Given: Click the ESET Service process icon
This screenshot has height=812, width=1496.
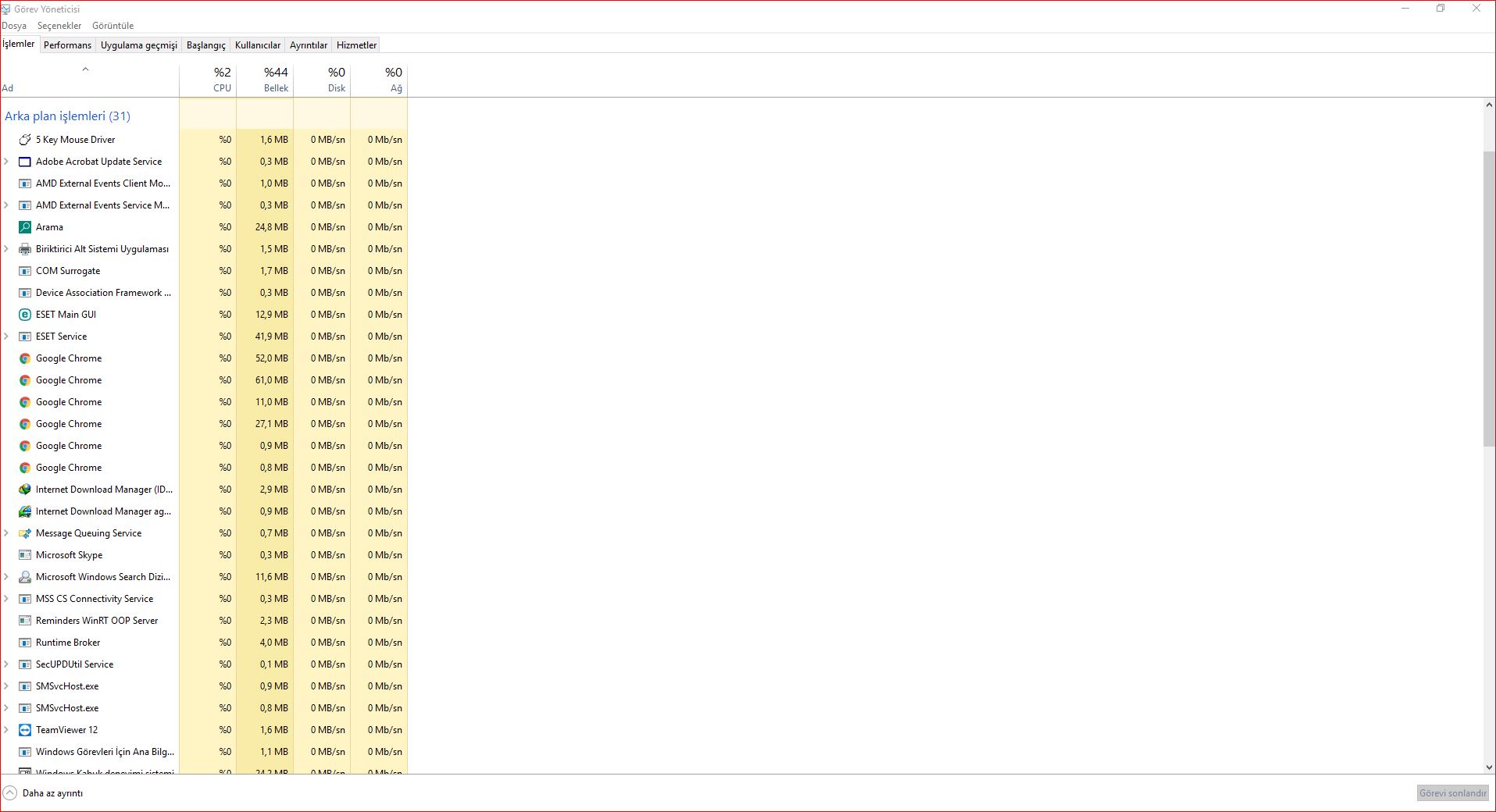Looking at the screenshot, I should pos(25,337).
